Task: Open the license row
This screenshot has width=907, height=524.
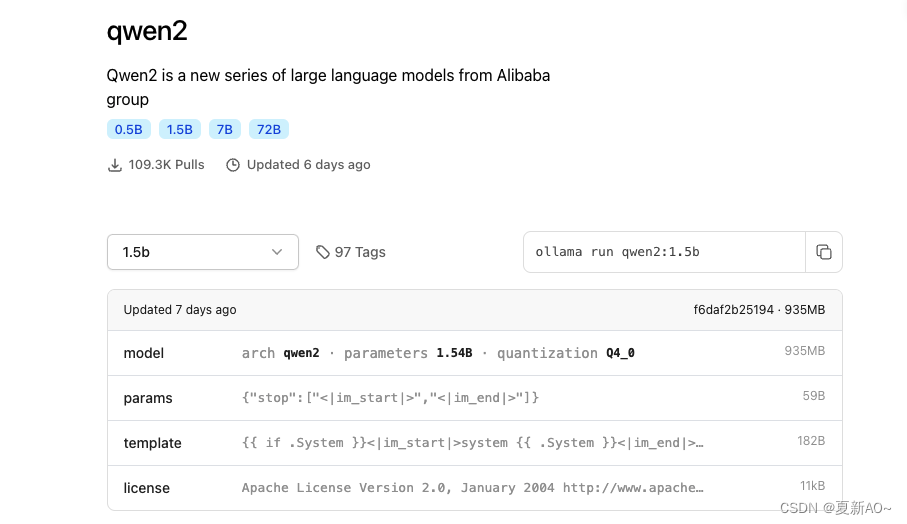Action: (x=474, y=488)
